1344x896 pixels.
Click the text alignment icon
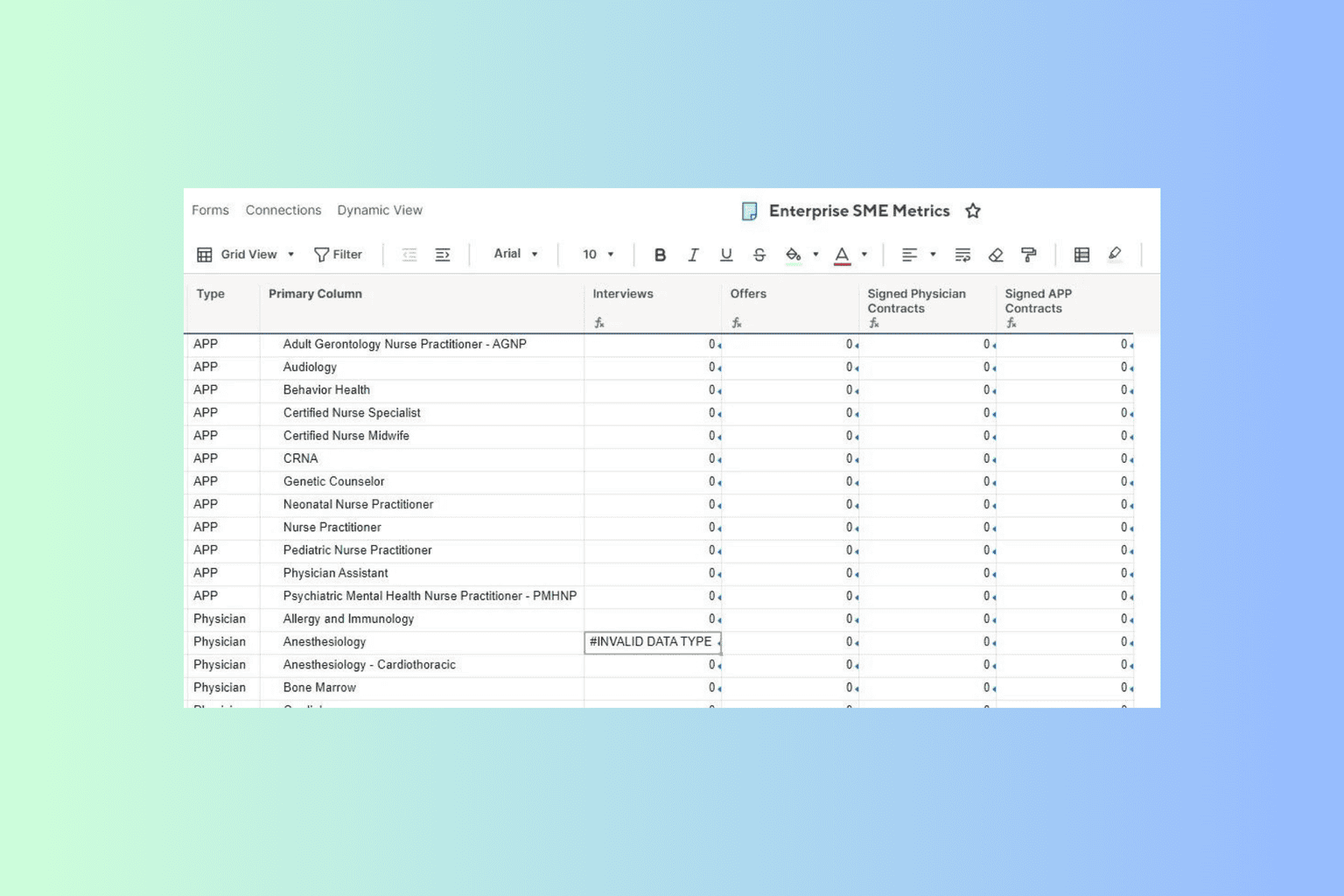[x=910, y=255]
